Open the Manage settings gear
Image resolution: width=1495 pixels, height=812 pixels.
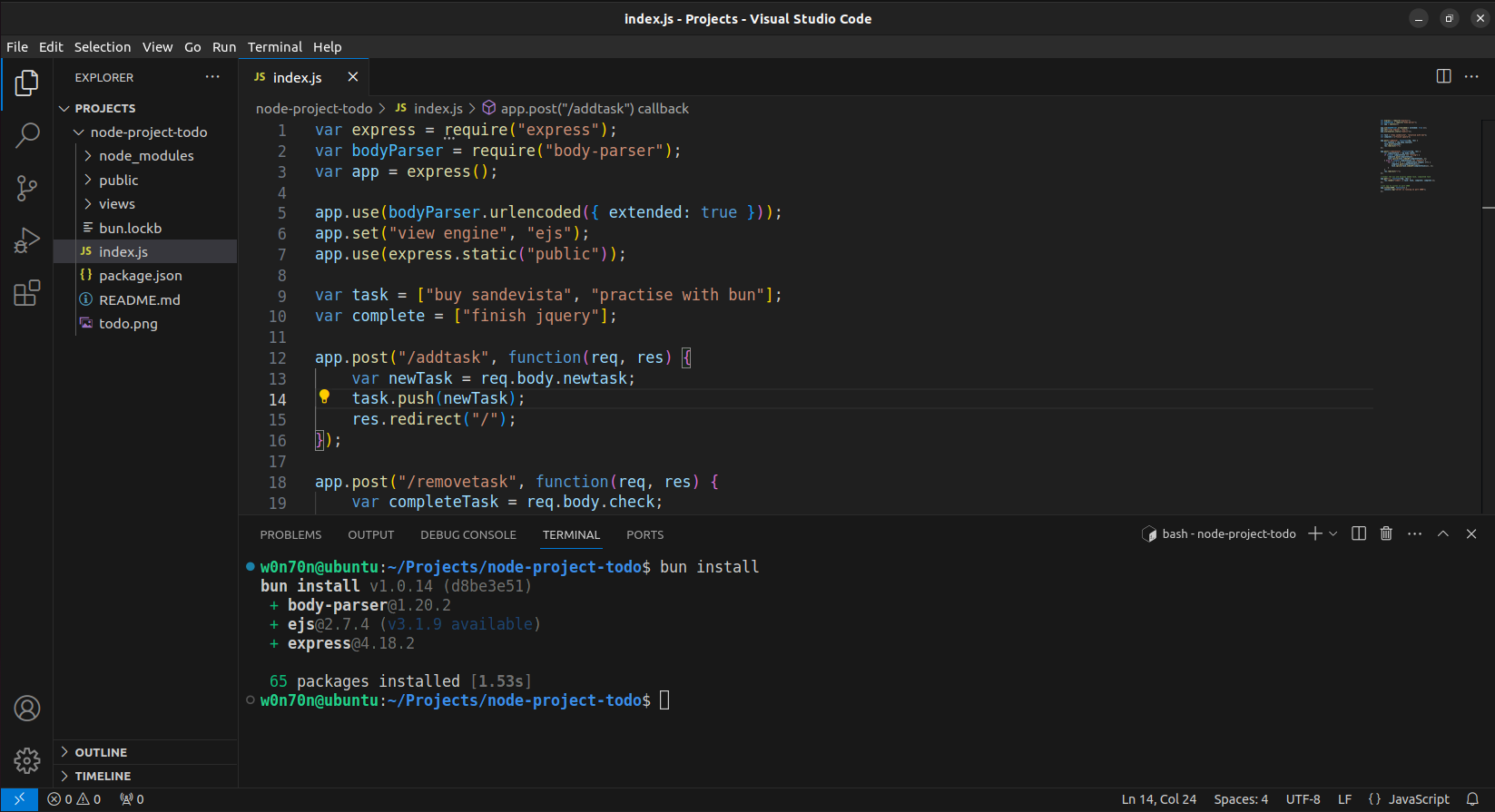[x=27, y=760]
